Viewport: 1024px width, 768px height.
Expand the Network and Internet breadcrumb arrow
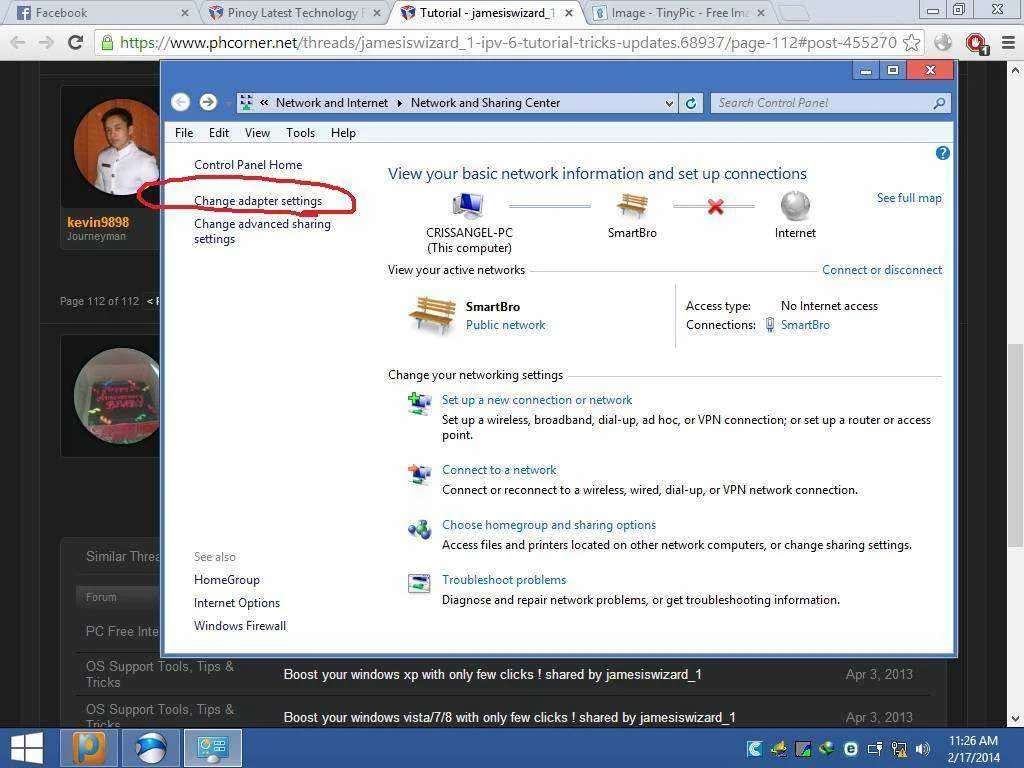(400, 103)
